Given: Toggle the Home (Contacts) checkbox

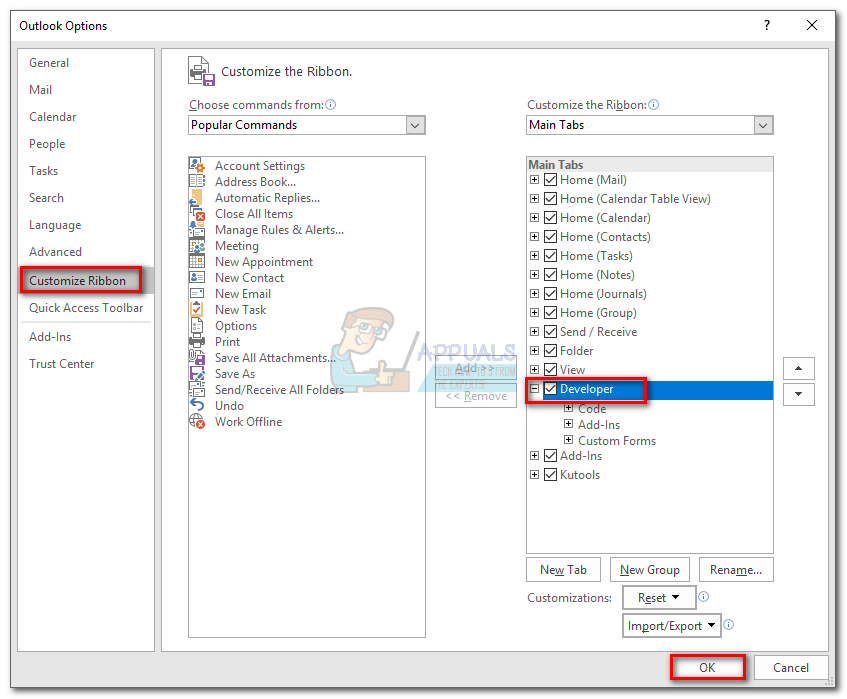Looking at the screenshot, I should pyautogui.click(x=550, y=237).
